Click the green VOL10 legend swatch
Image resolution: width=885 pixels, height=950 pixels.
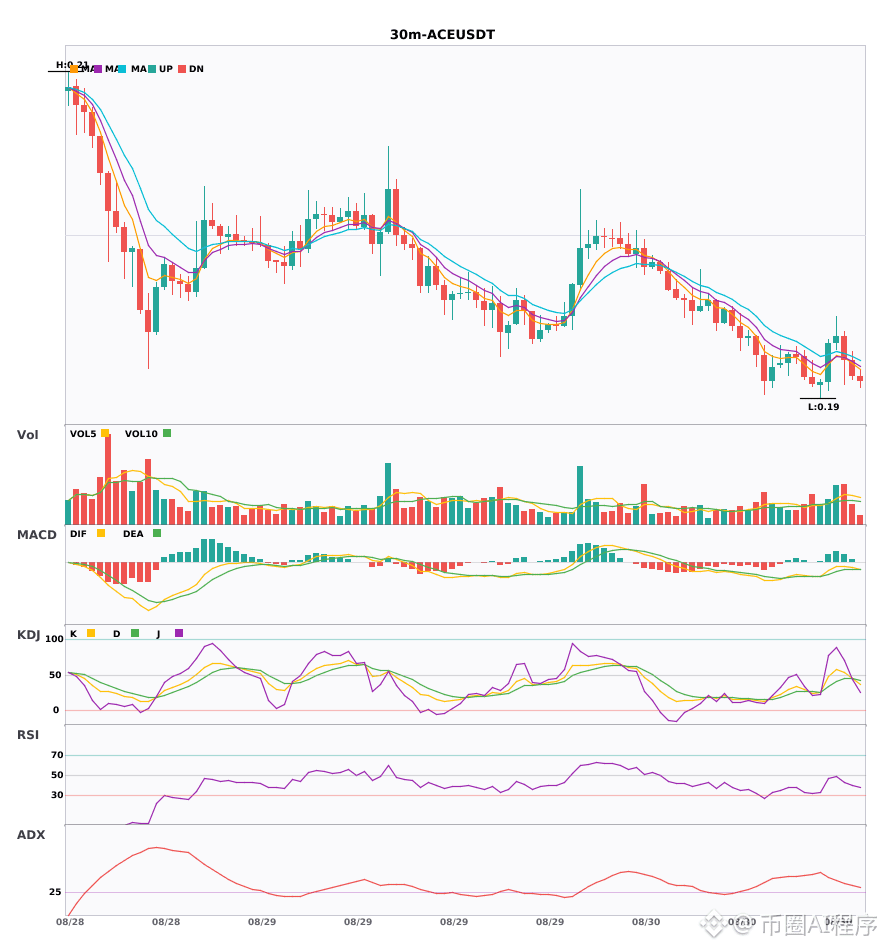(x=167, y=433)
